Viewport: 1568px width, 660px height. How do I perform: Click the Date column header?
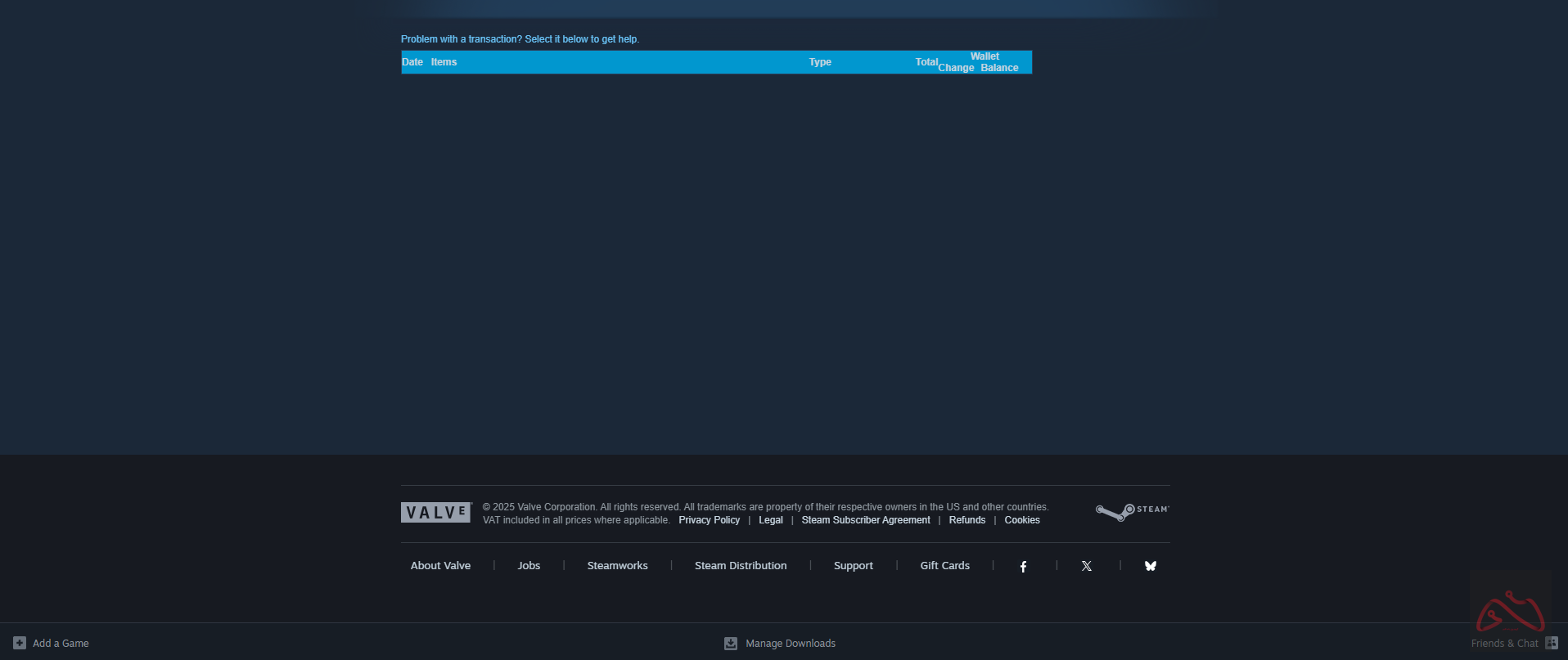[412, 62]
